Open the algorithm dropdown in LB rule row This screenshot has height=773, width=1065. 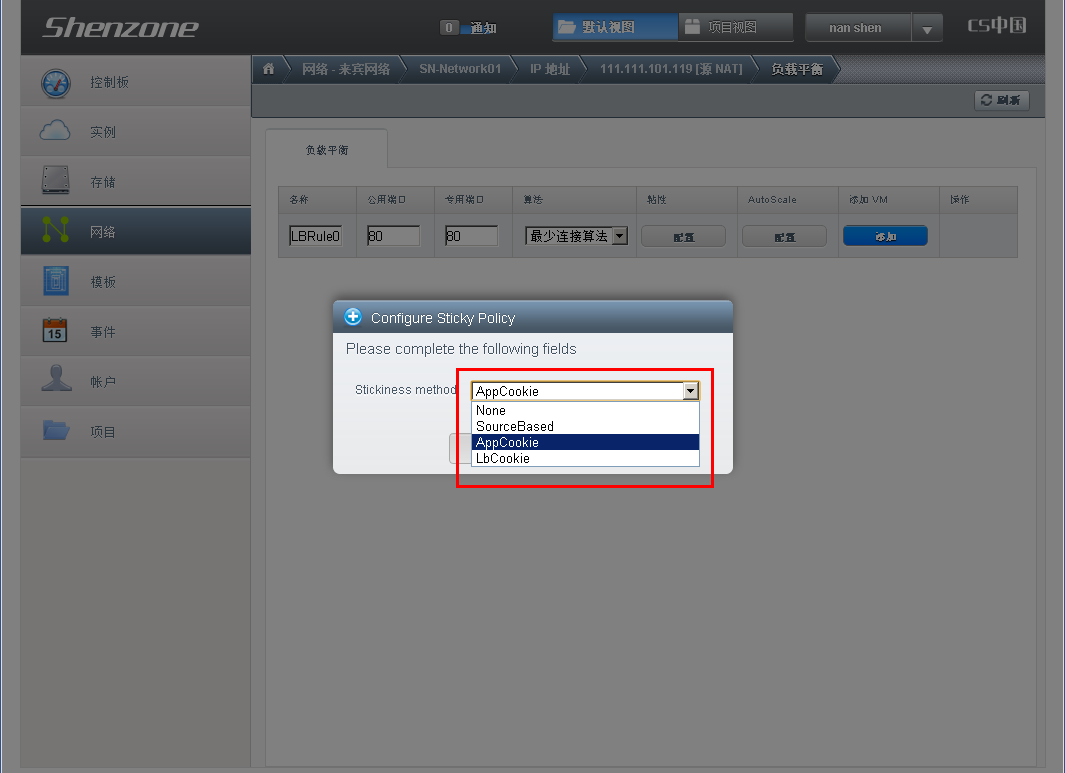619,236
